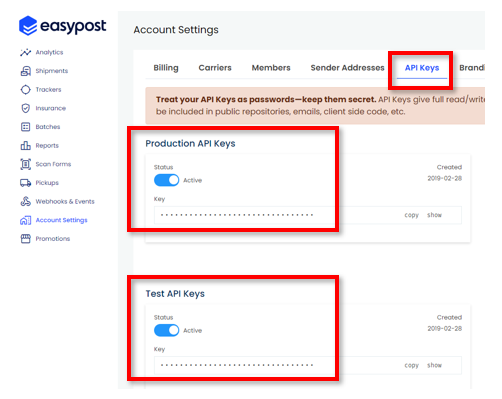The width and height of the screenshot is (502, 399).
Task: Click the Production key created date 2019-02-28
Action: point(445,178)
